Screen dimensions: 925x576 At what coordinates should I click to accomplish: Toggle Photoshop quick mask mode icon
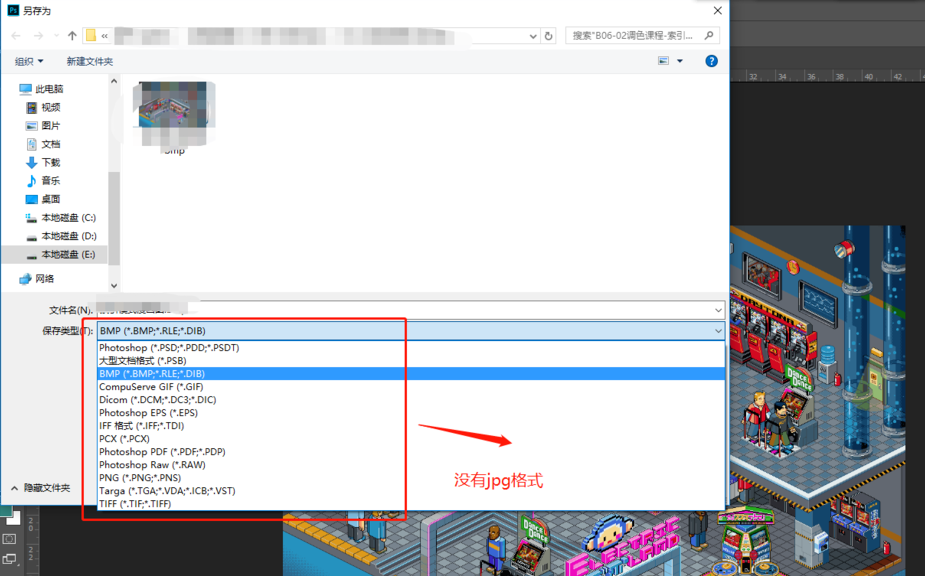(9, 539)
